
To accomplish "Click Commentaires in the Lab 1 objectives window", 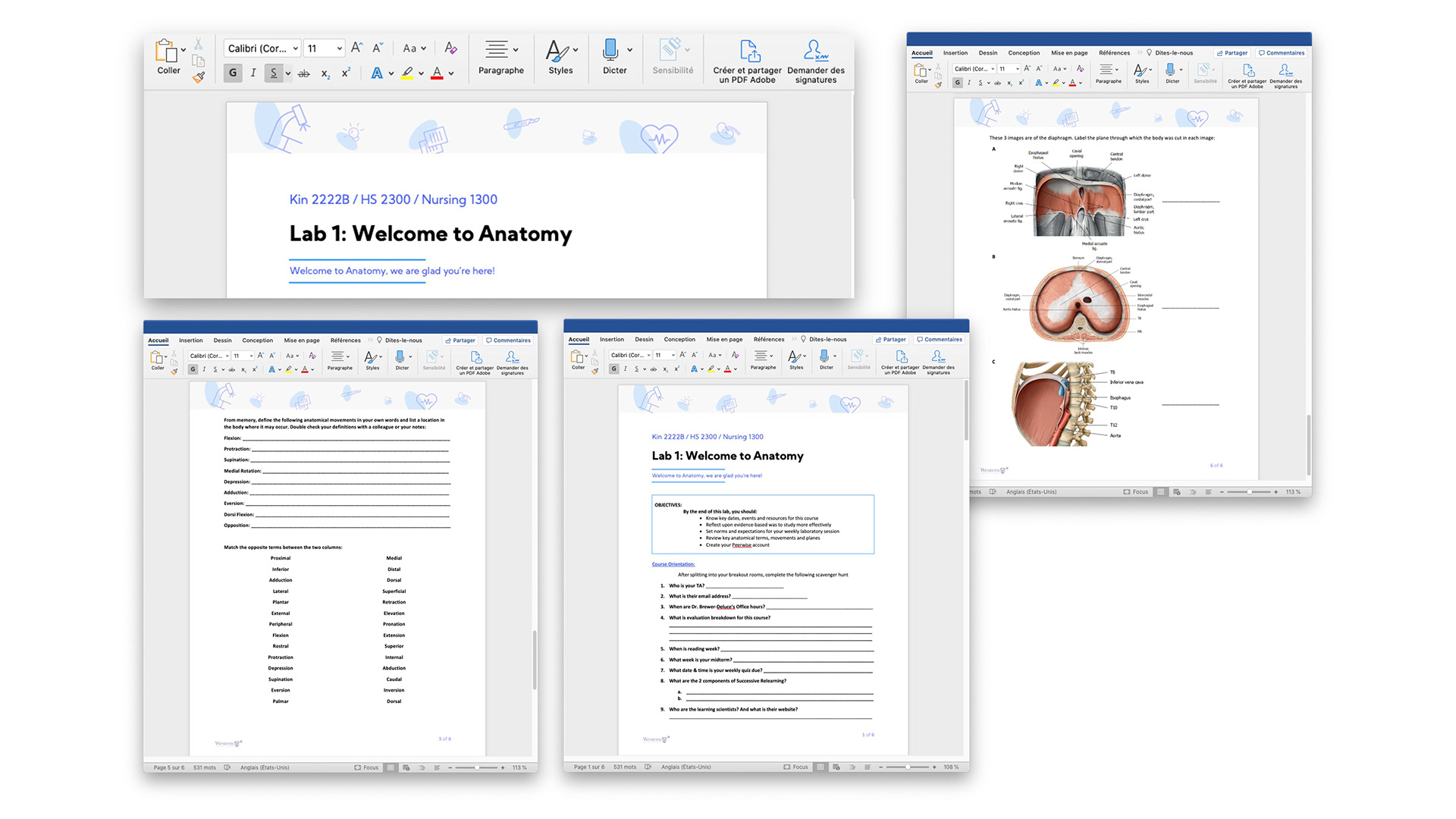I will click(939, 340).
